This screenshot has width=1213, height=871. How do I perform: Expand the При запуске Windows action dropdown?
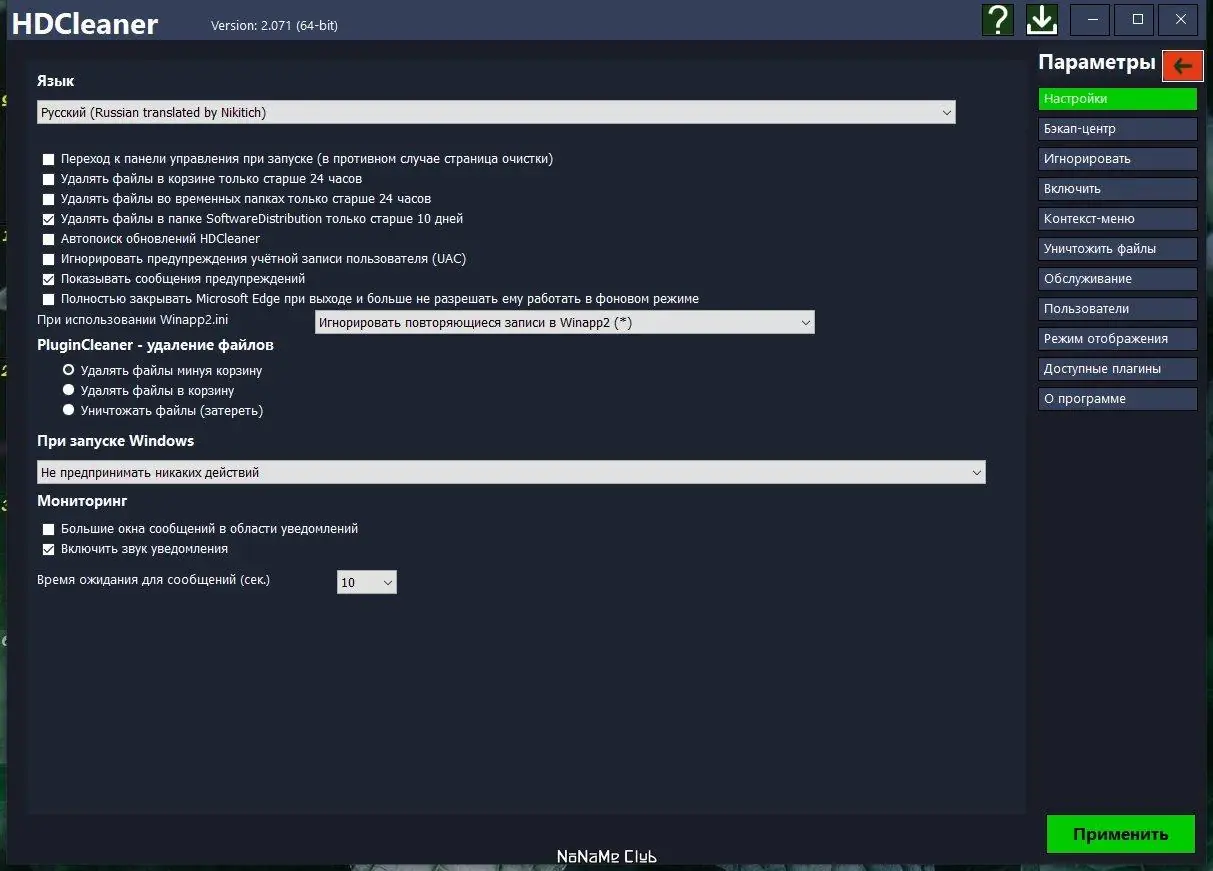coord(511,472)
